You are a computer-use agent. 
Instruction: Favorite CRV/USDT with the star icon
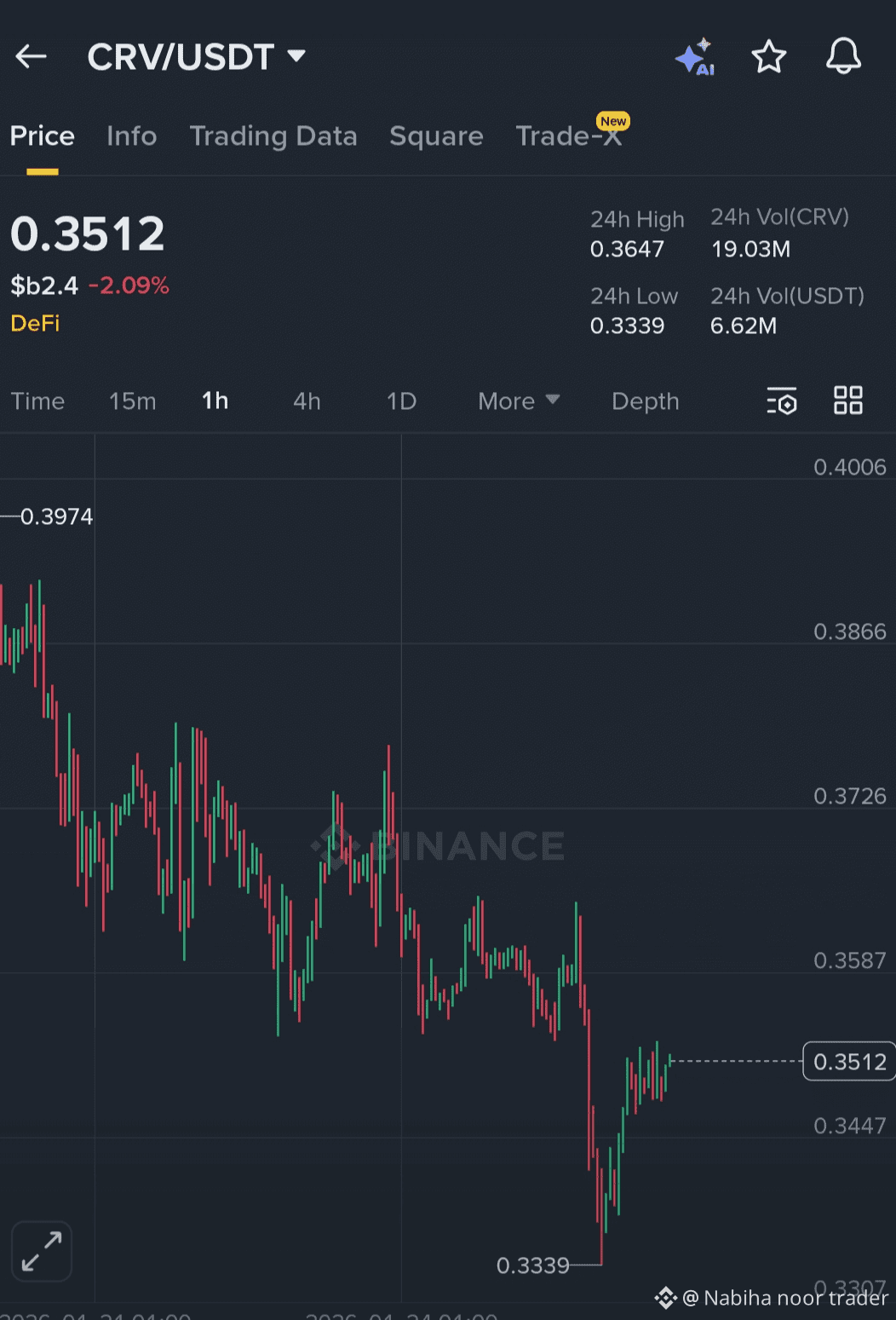(x=769, y=56)
